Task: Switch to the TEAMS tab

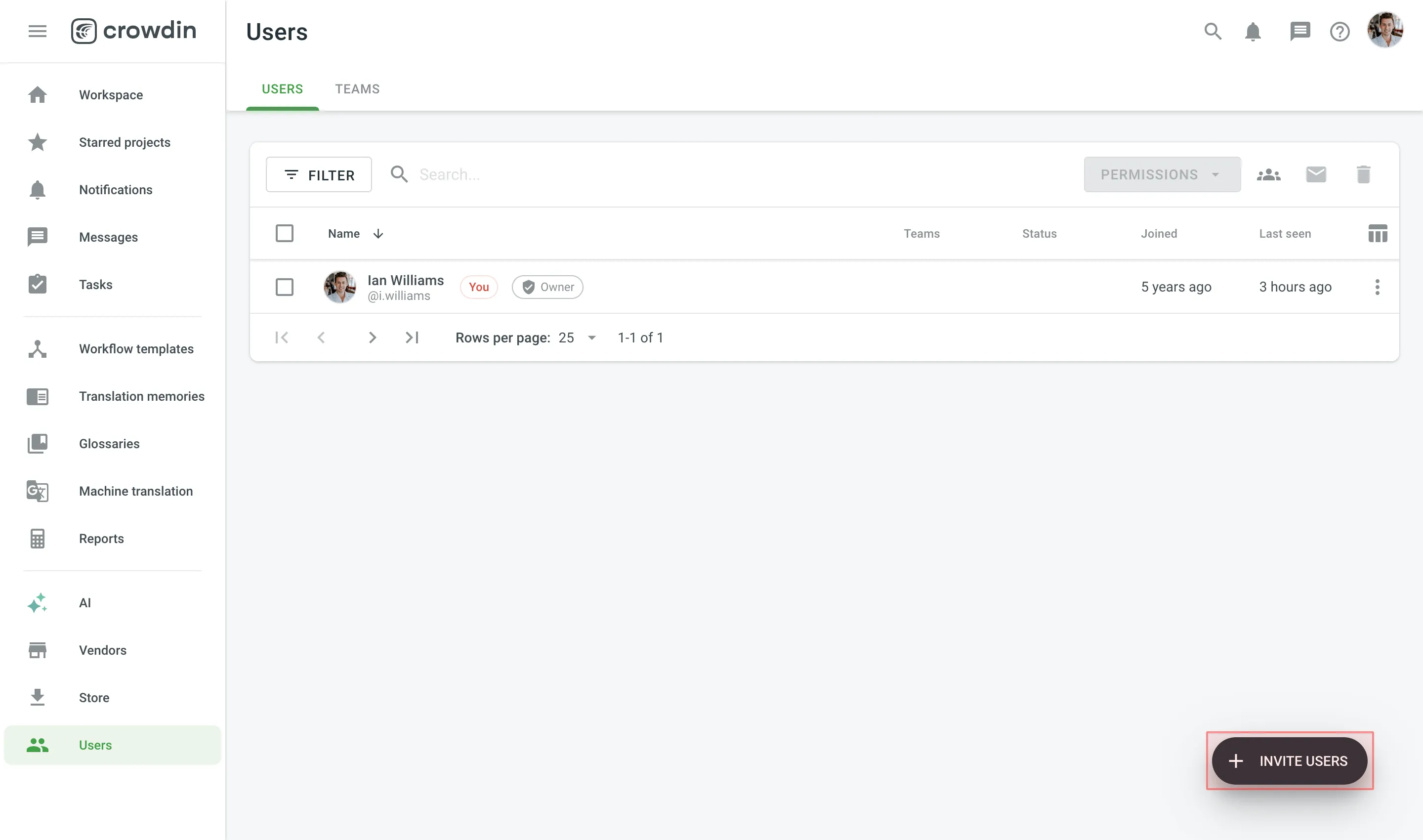Action: tap(357, 88)
